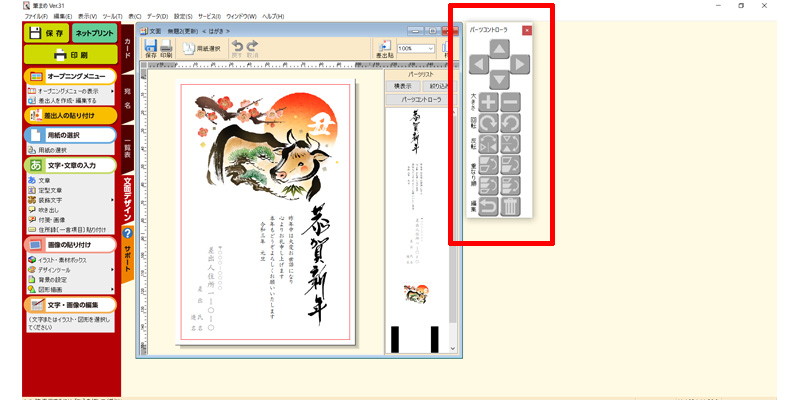
Task: Enlarge part with the plus button
Action: pyautogui.click(x=489, y=102)
